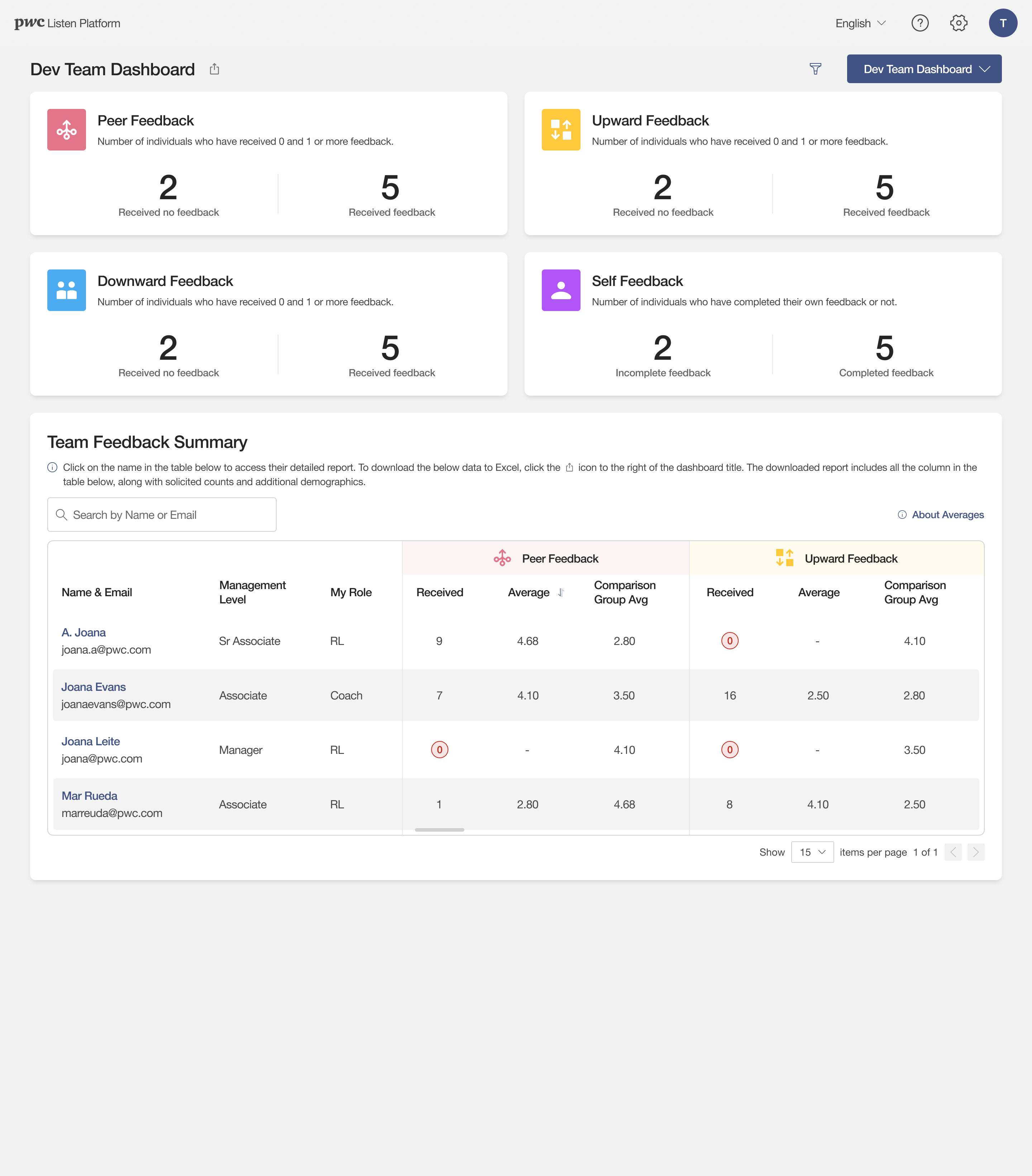Click Peer Feedback Comparison Group Avg header
1032x1176 pixels.
pyautogui.click(x=625, y=592)
